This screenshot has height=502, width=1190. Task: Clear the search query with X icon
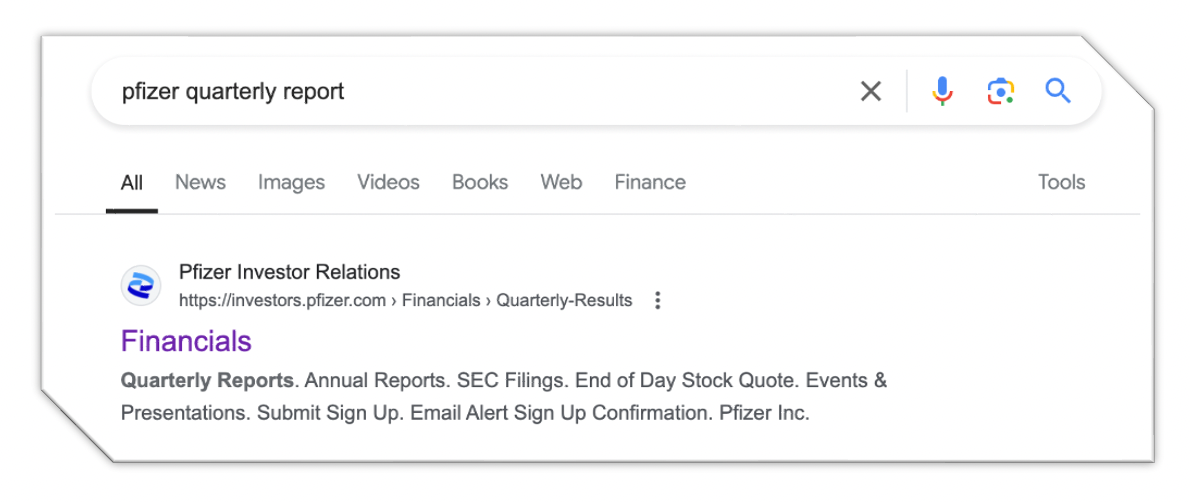871,92
